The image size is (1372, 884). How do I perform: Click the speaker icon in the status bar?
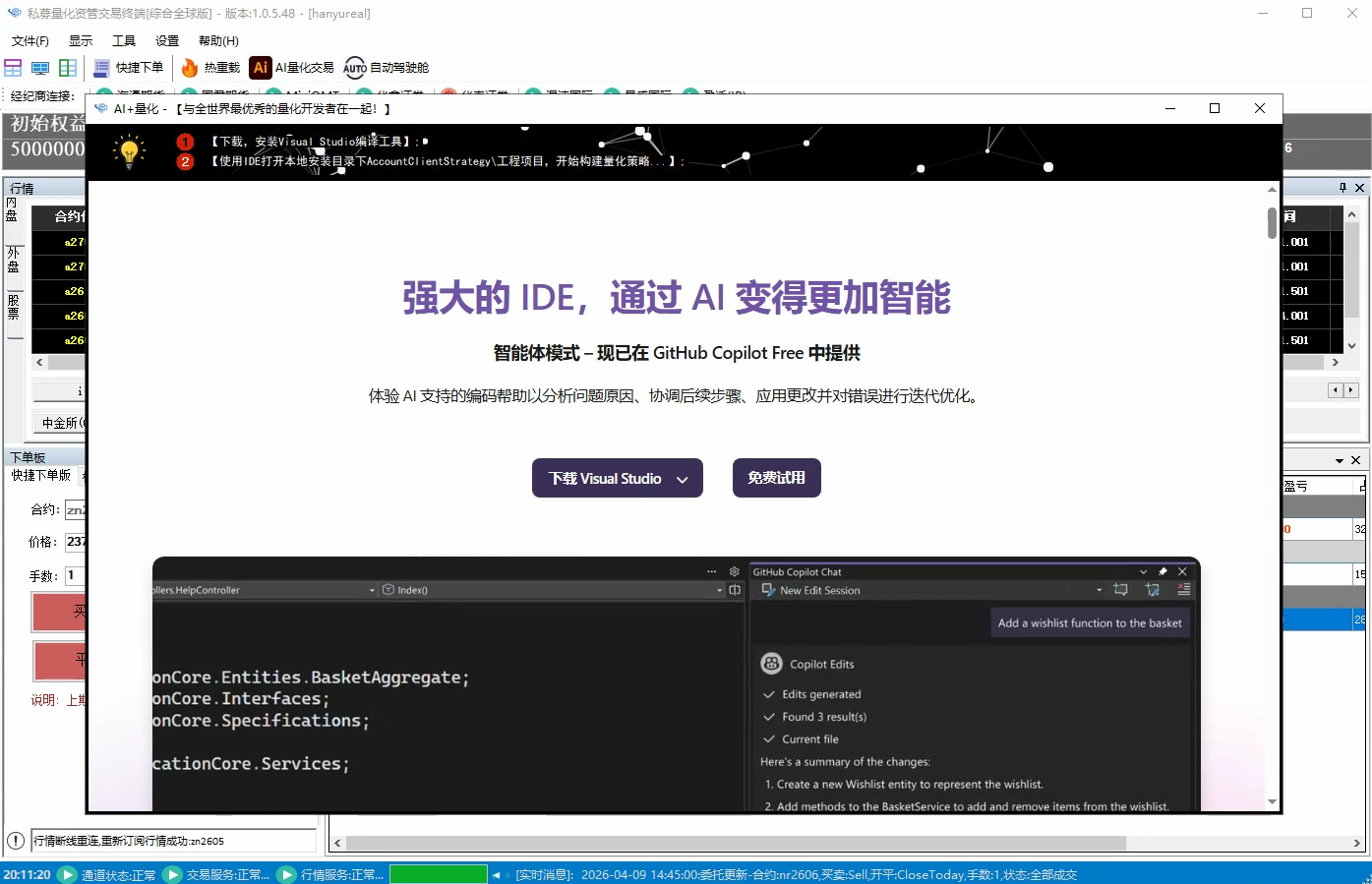click(499, 873)
